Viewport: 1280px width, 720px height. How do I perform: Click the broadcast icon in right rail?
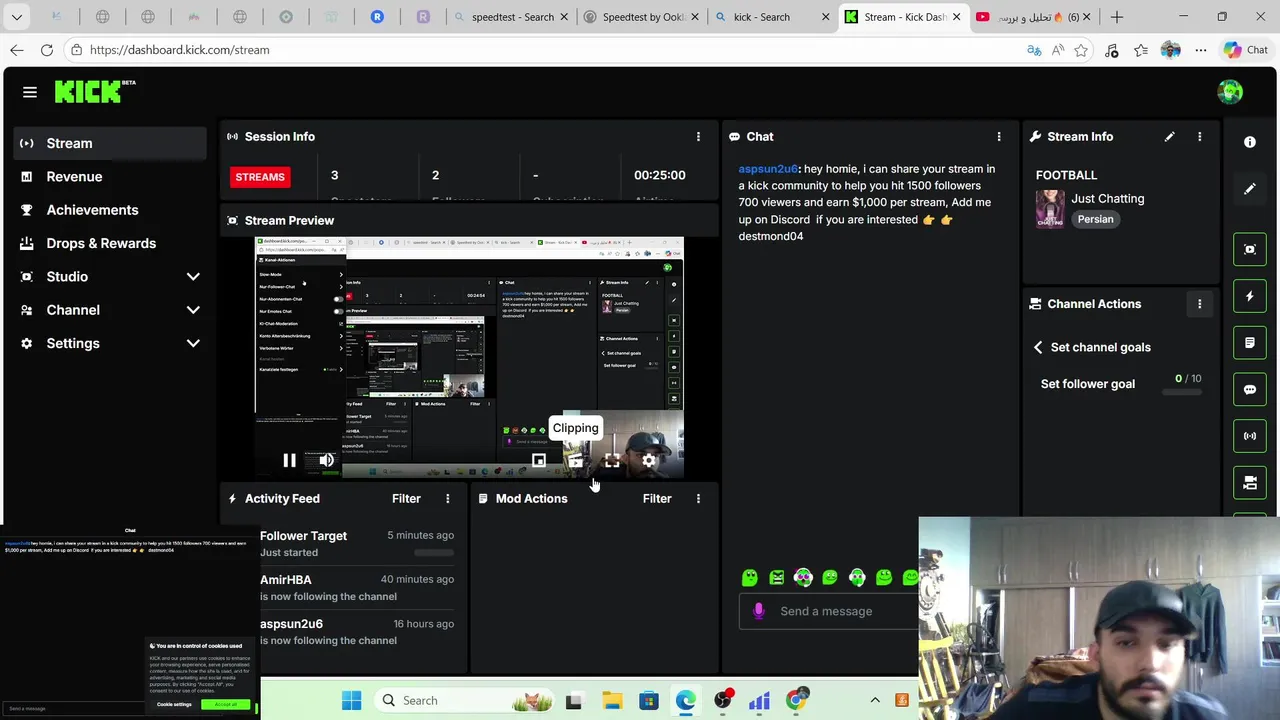tap(1249, 436)
